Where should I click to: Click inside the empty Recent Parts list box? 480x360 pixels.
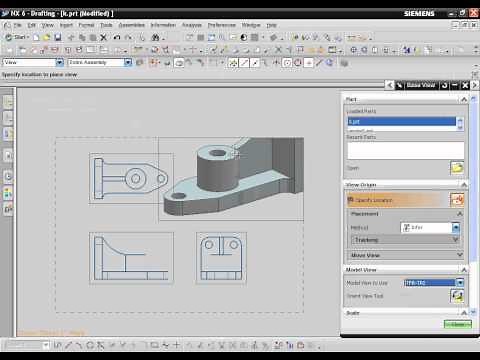pos(406,150)
